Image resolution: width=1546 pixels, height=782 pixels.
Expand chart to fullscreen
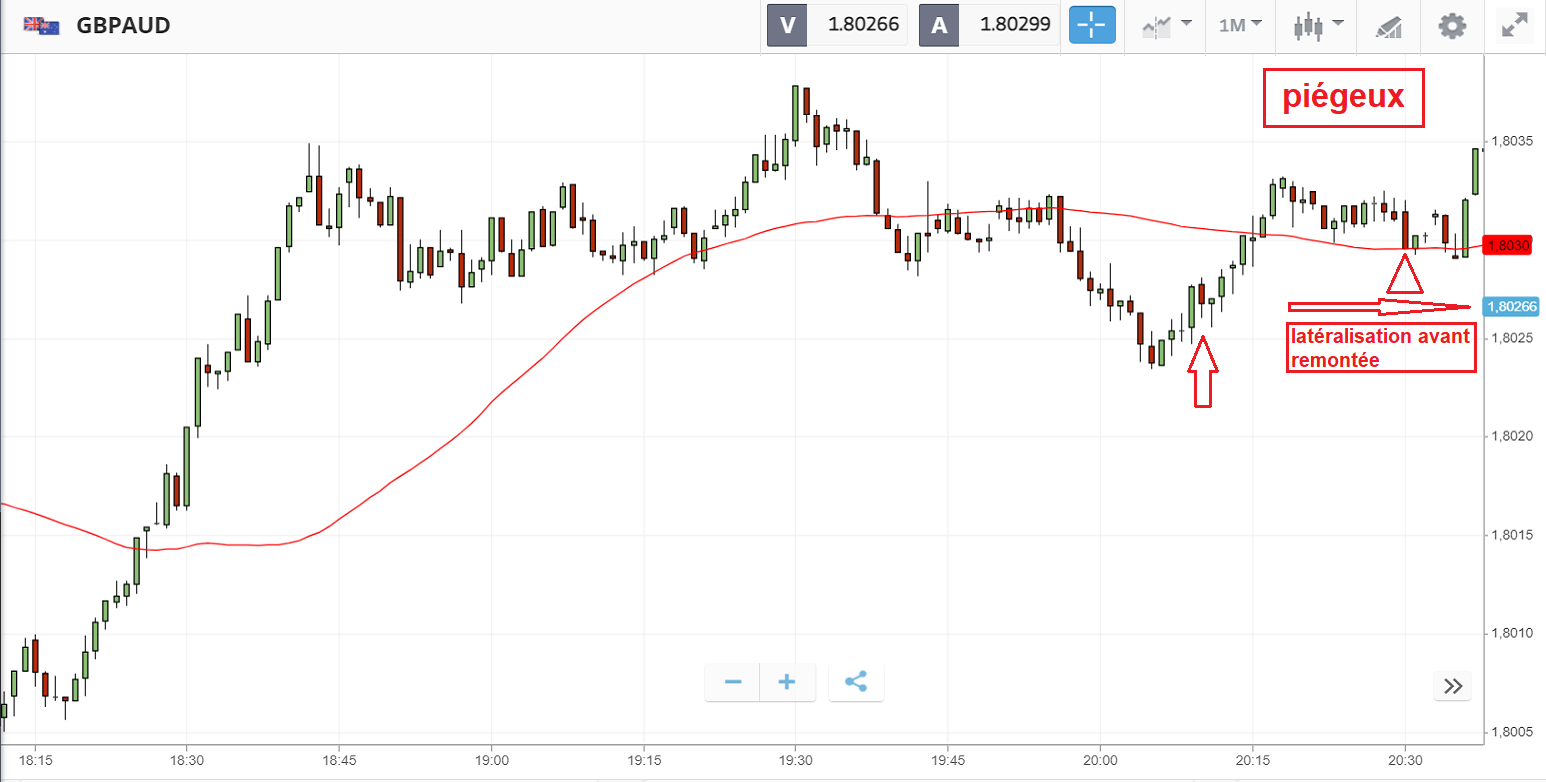pos(1515,25)
